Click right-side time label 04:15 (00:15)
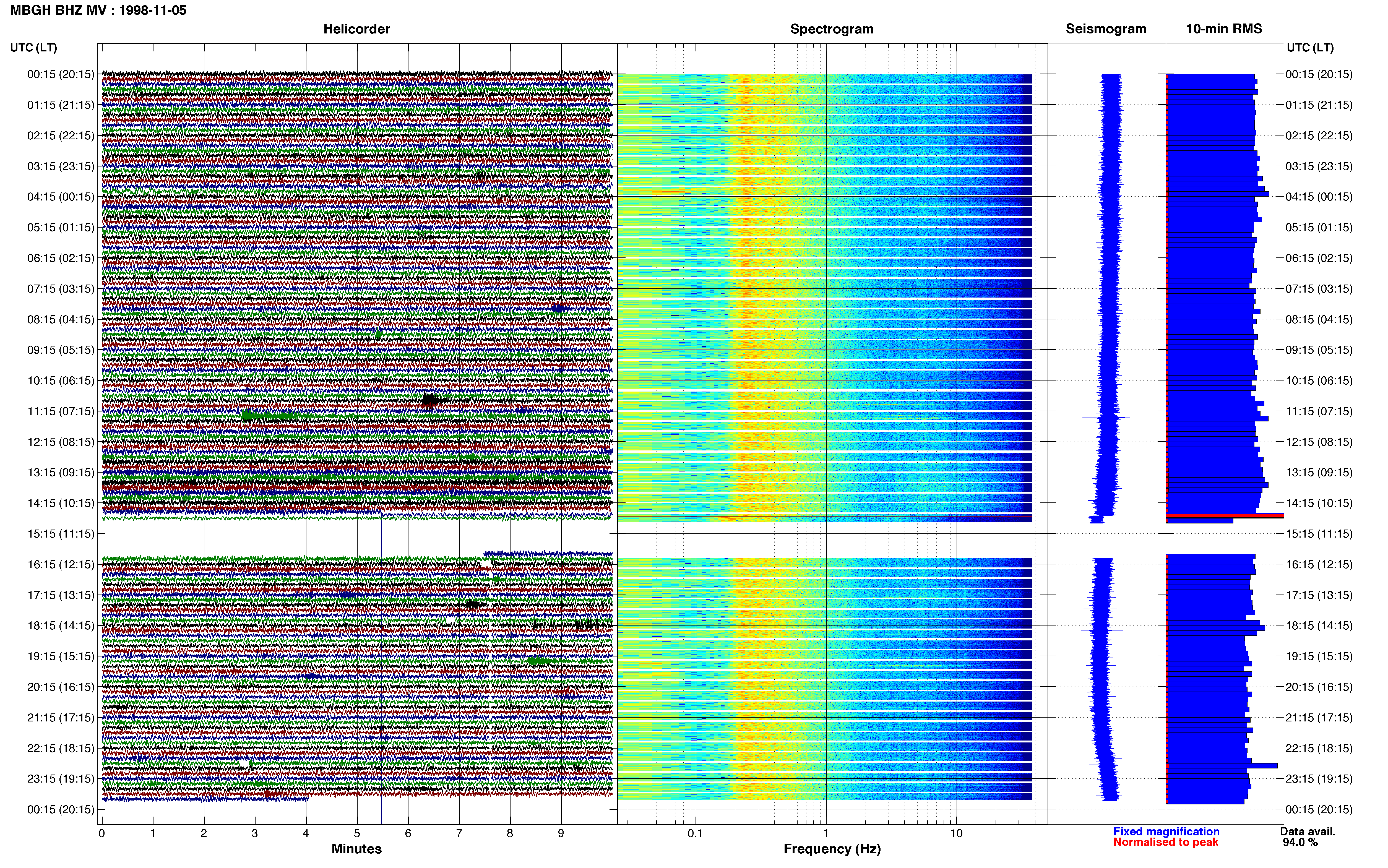 pyautogui.click(x=1319, y=197)
